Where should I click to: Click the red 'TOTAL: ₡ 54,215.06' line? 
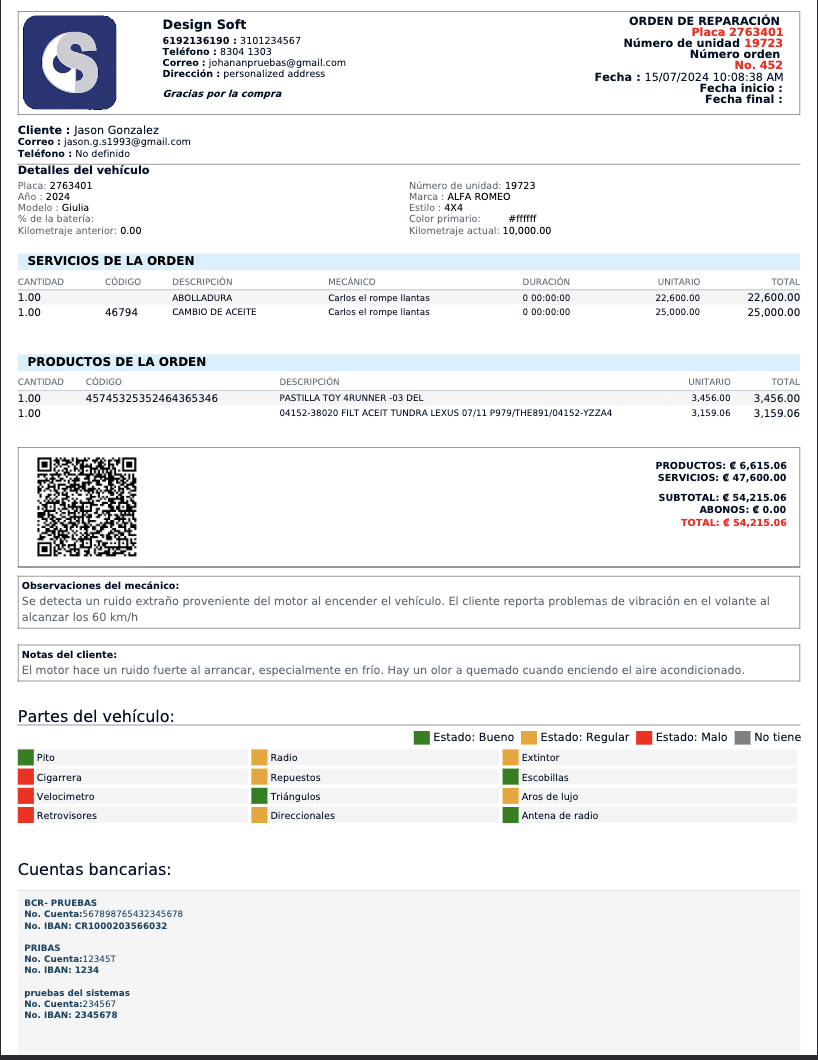(x=733, y=523)
